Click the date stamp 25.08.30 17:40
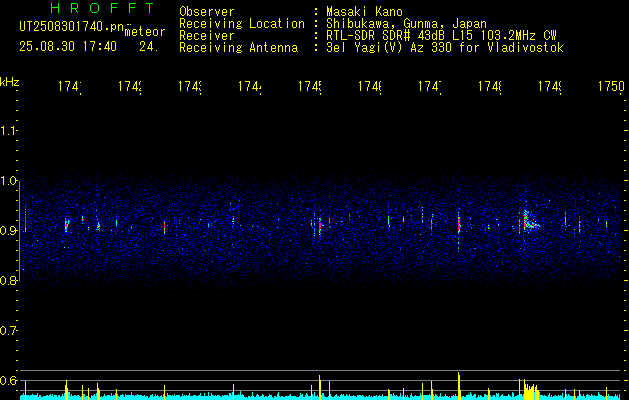 [68, 47]
